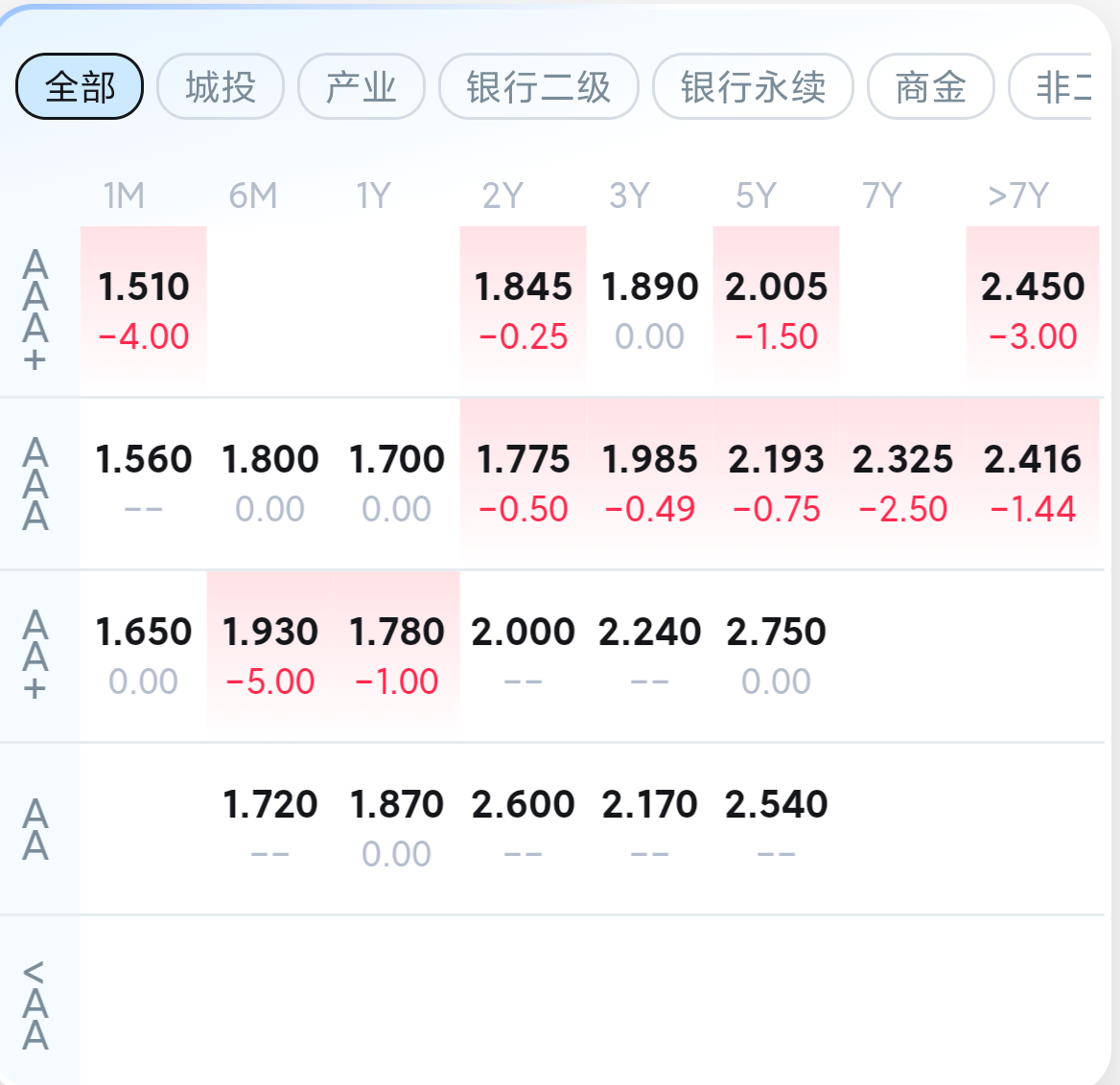This screenshot has height=1085, width=1120.
Task: Click the 3Y column header
Action: [629, 196]
